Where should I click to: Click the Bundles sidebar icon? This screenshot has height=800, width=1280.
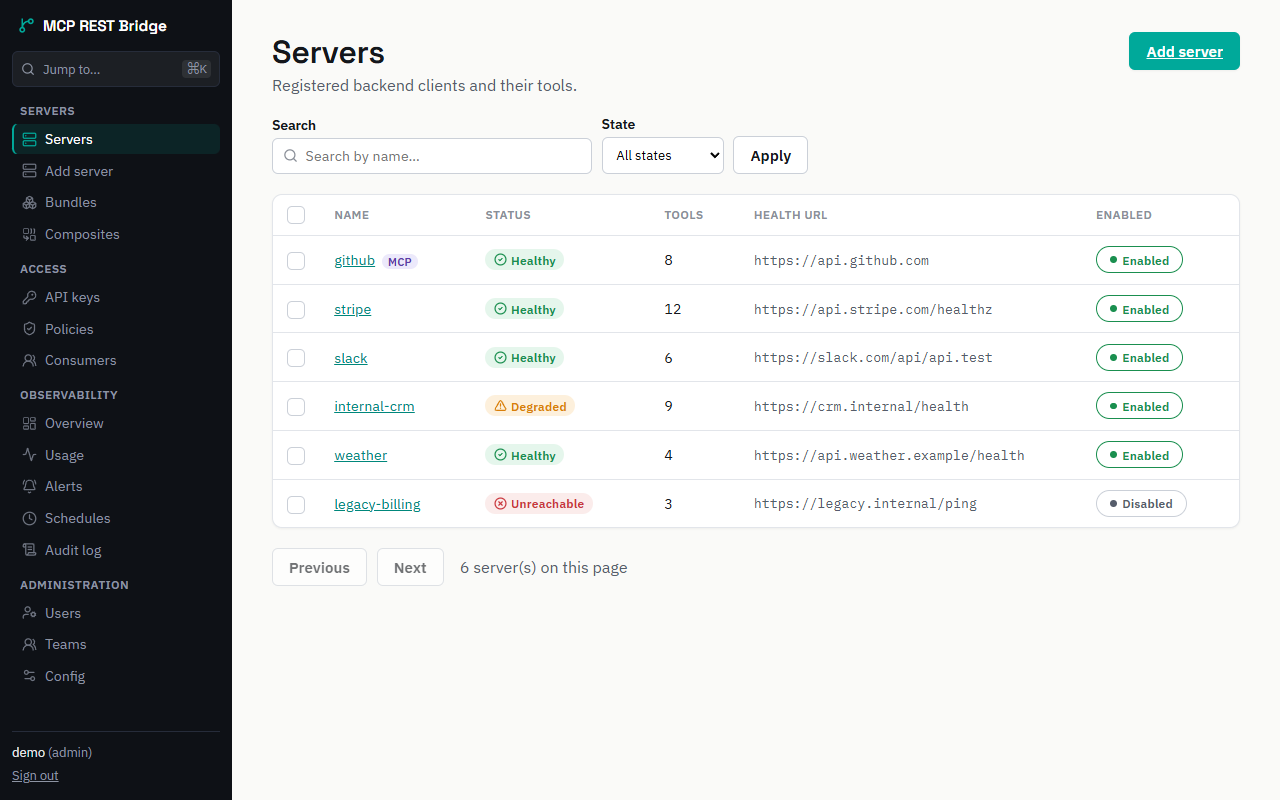coord(29,202)
